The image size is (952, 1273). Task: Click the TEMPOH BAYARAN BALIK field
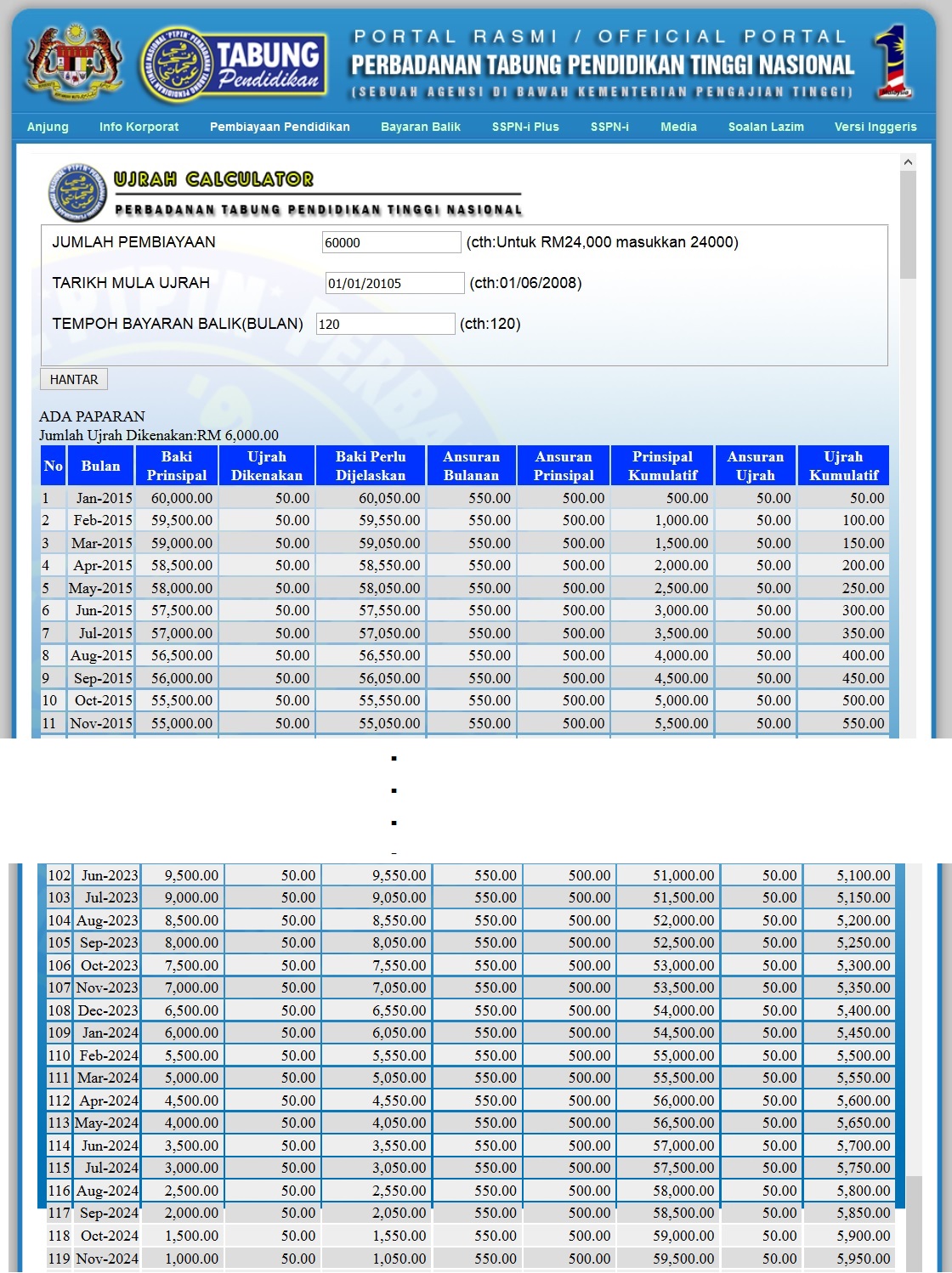[x=385, y=324]
